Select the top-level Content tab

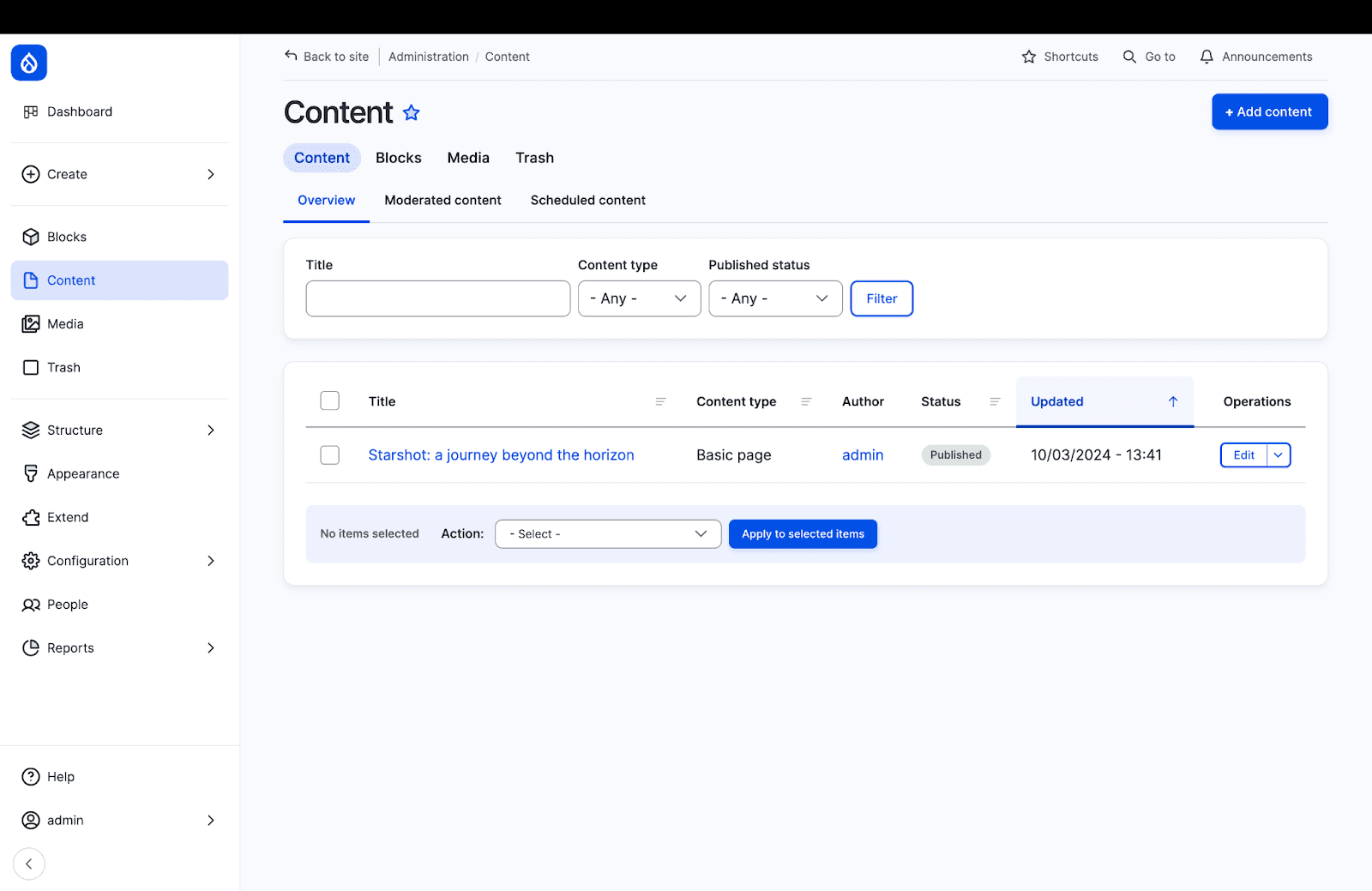(322, 158)
